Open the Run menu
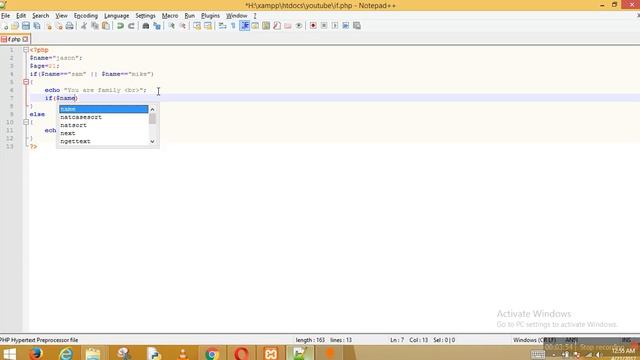Screen dimensions: 640x360 coord(189,16)
